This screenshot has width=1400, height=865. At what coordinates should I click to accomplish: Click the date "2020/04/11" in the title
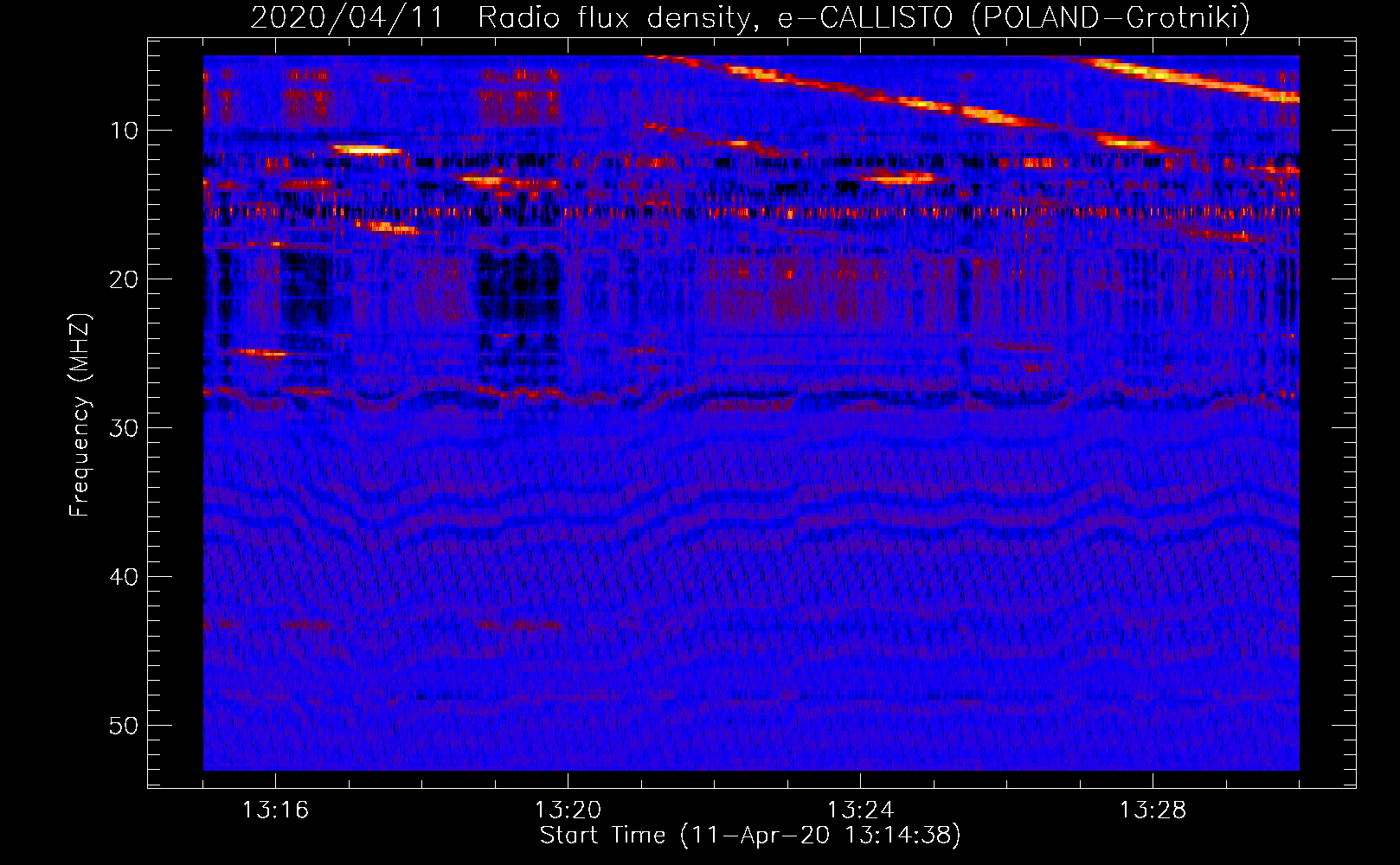347,17
